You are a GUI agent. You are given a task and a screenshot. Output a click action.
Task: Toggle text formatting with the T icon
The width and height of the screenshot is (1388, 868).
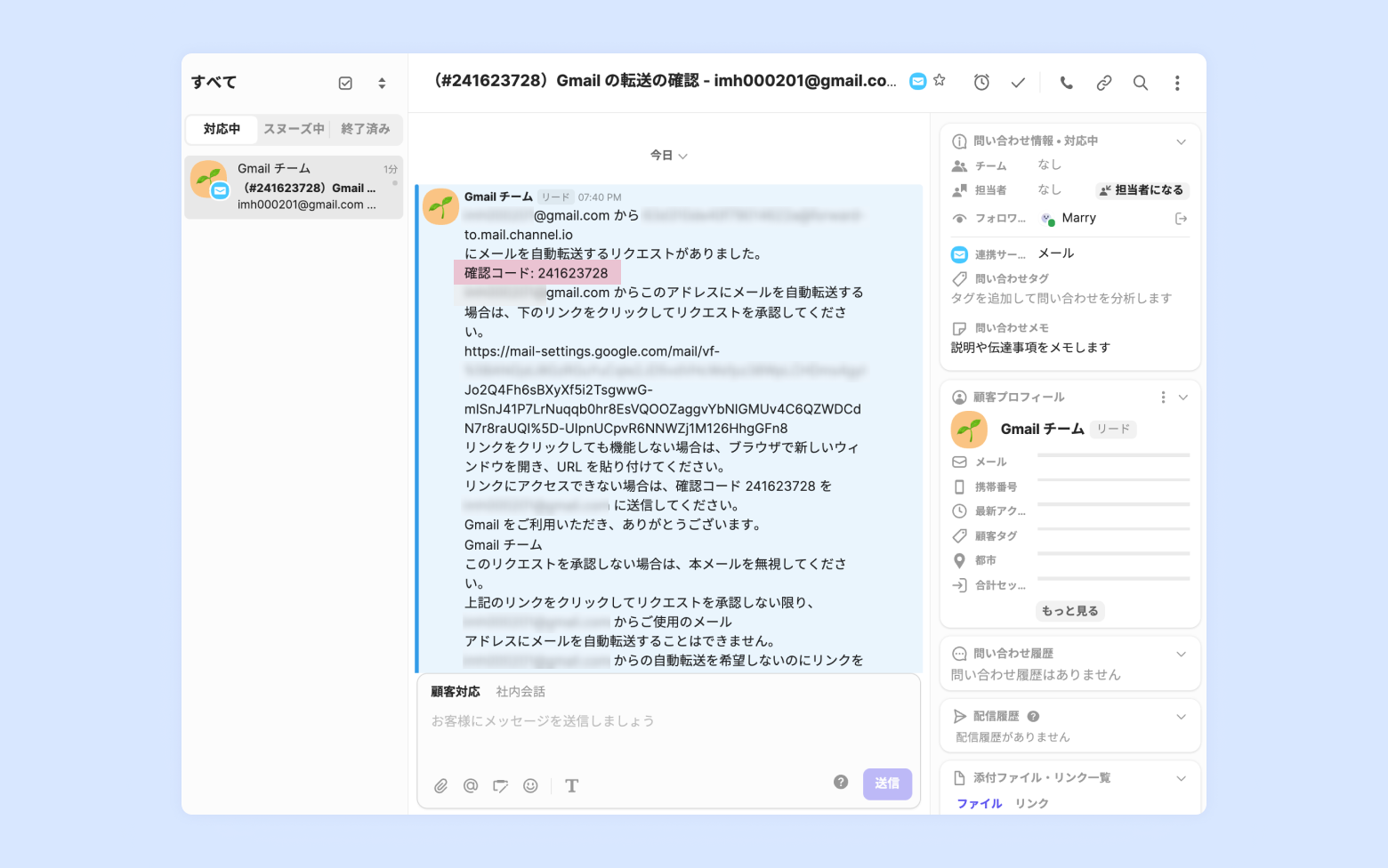click(572, 786)
